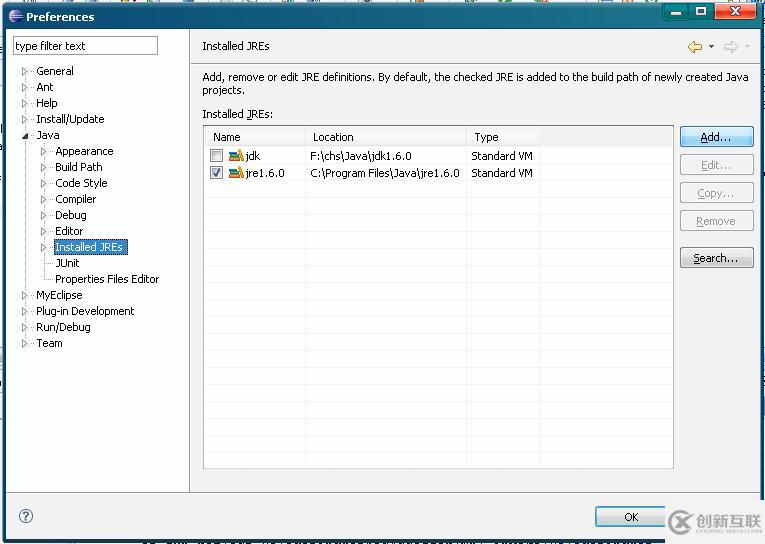Click Standard VM in the jre1.6.0 row
Screen dimensions: 765x544
502,173
